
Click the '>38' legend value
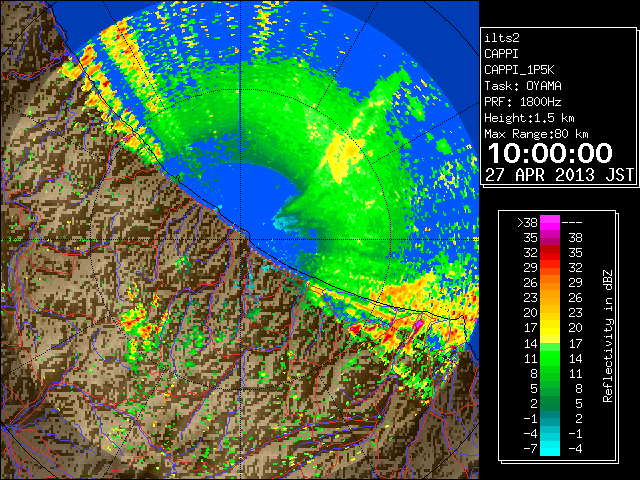527,223
